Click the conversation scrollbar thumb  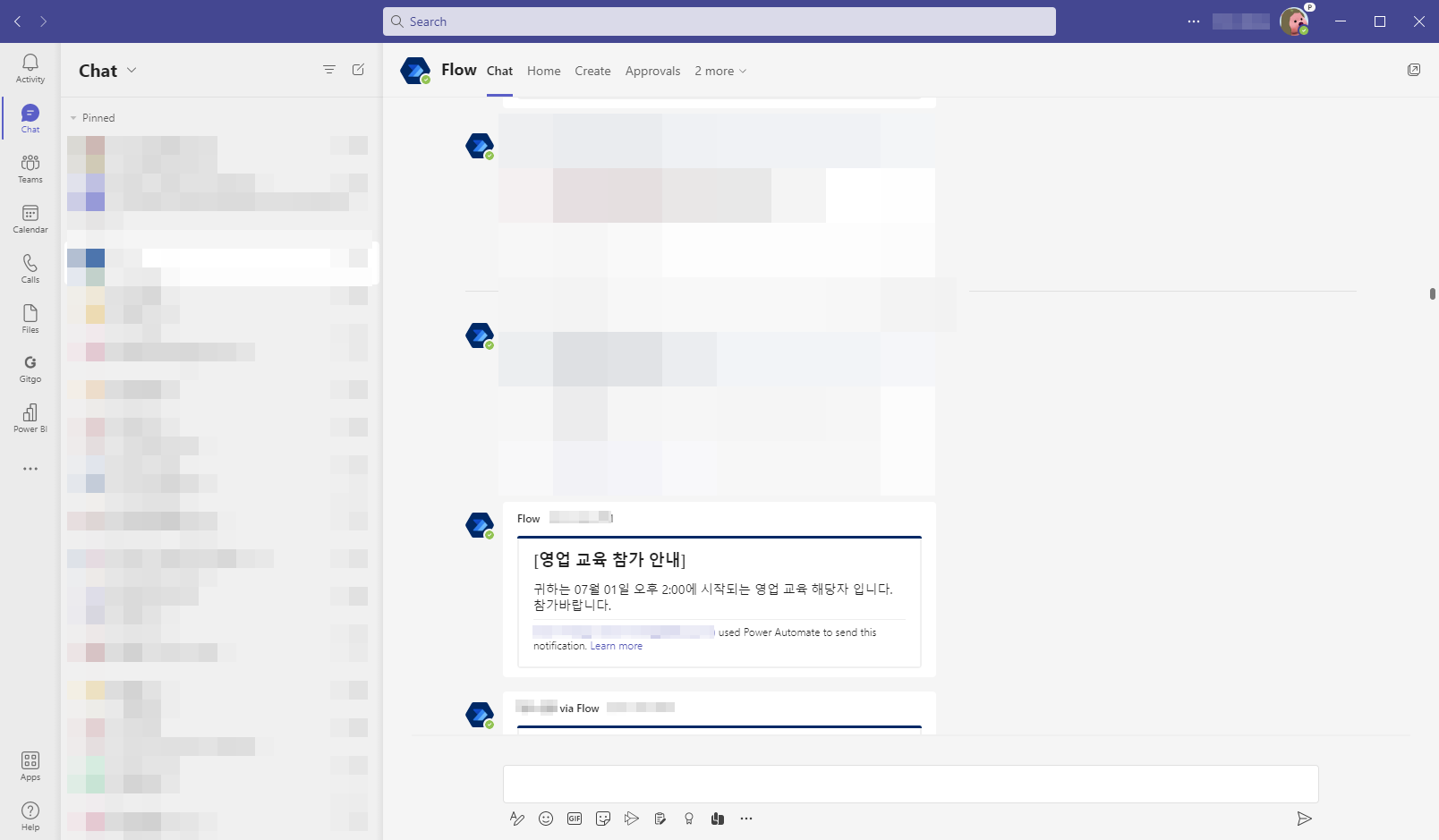(1433, 293)
